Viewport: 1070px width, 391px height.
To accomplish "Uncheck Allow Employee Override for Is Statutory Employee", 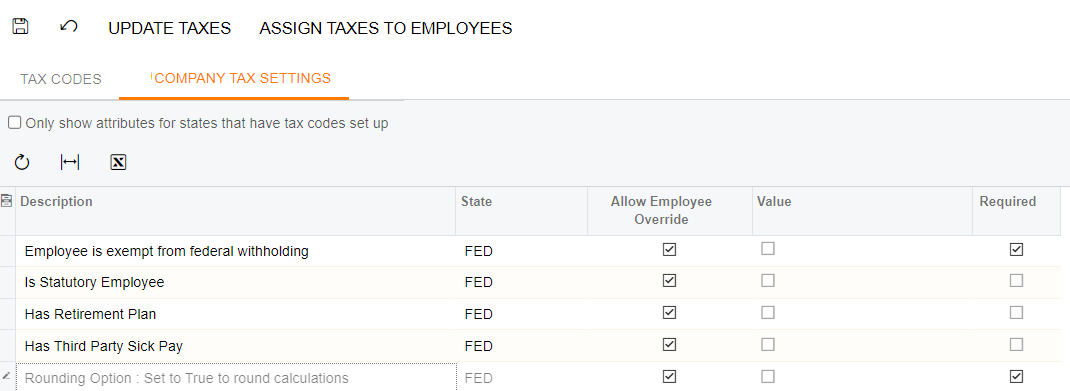I will [669, 280].
